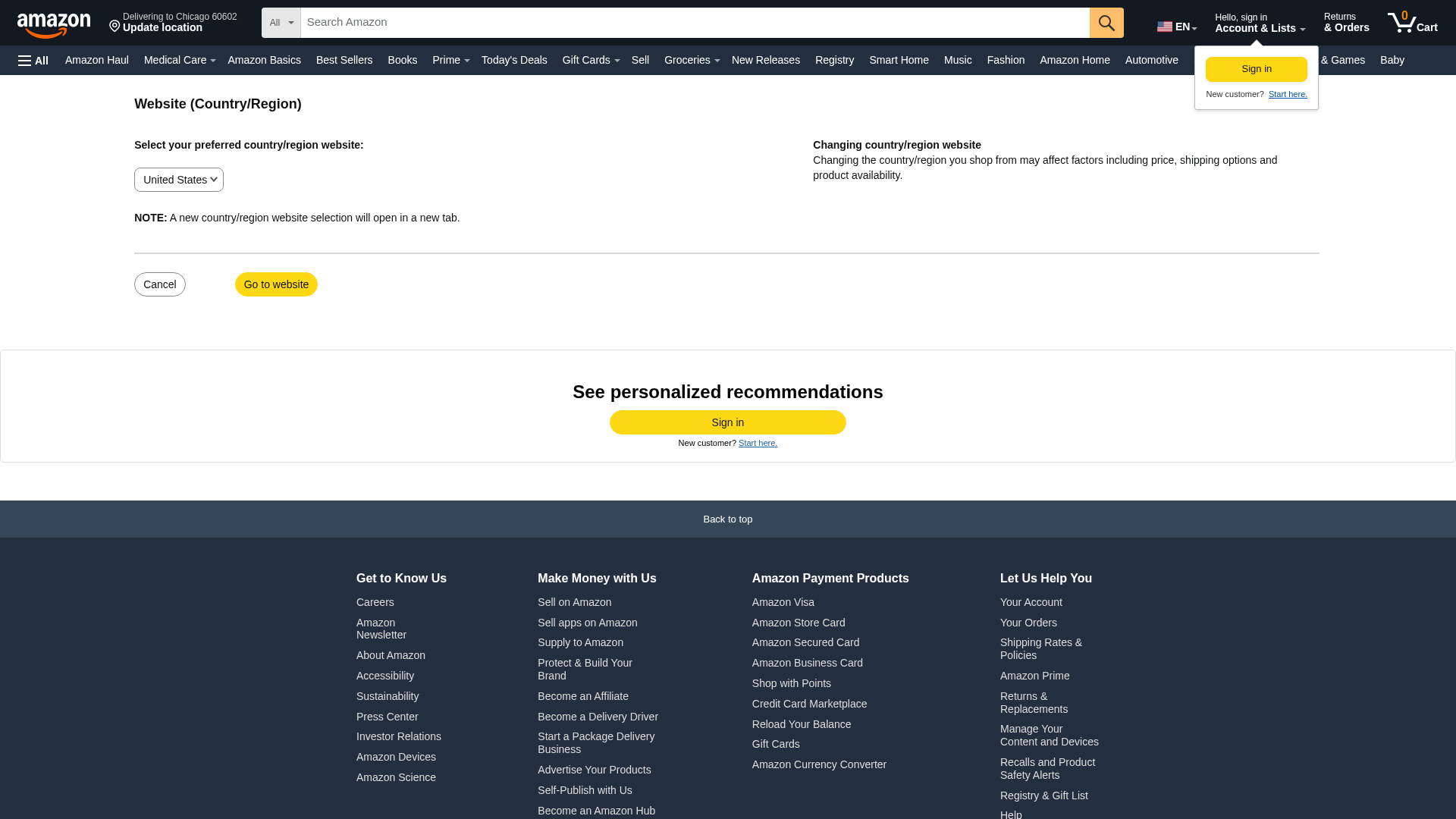Click Go to website button
This screenshot has height=819, width=1456.
click(x=276, y=284)
